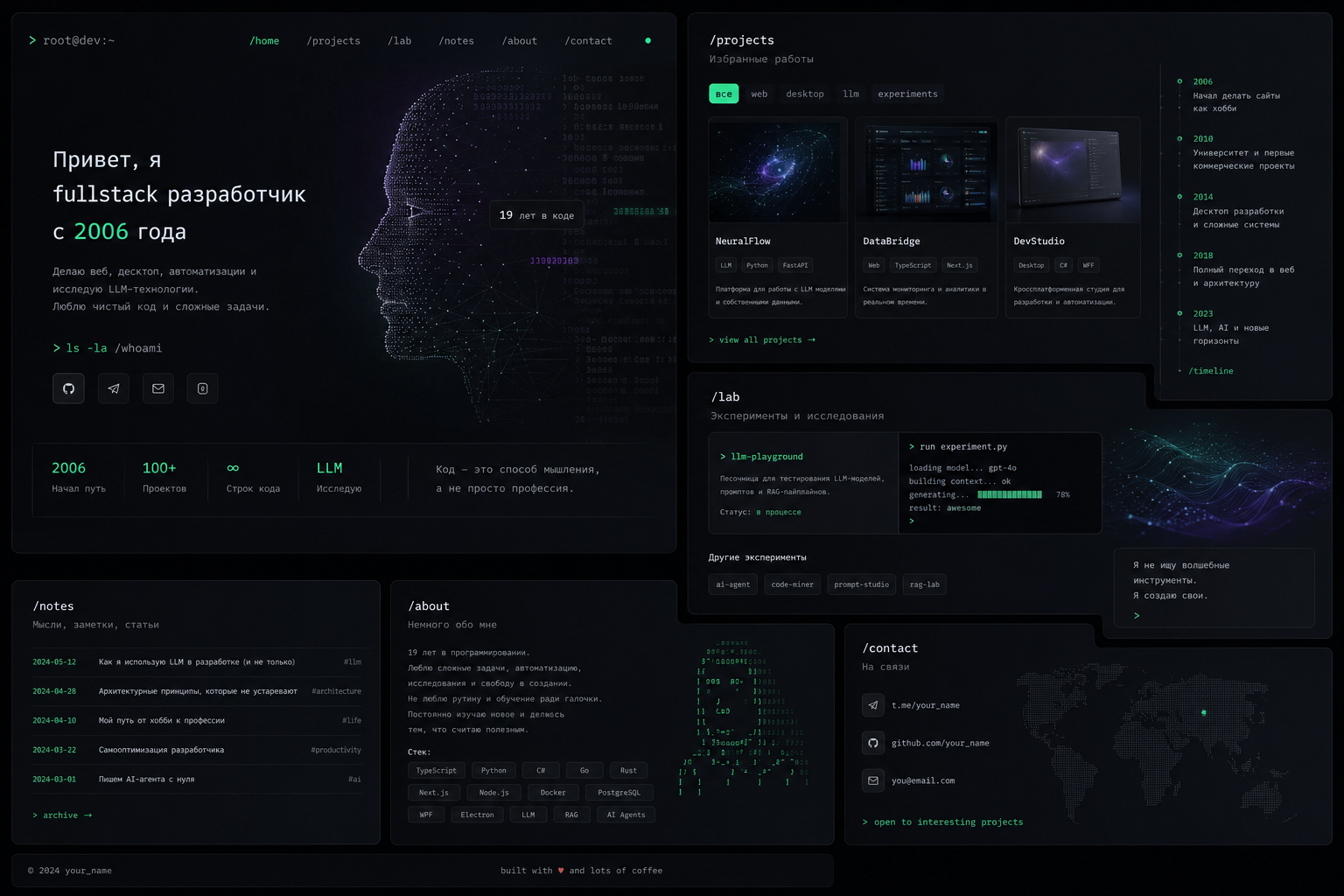Select the 2023 timeline marker
The image size is (1344, 896).
(1179, 313)
